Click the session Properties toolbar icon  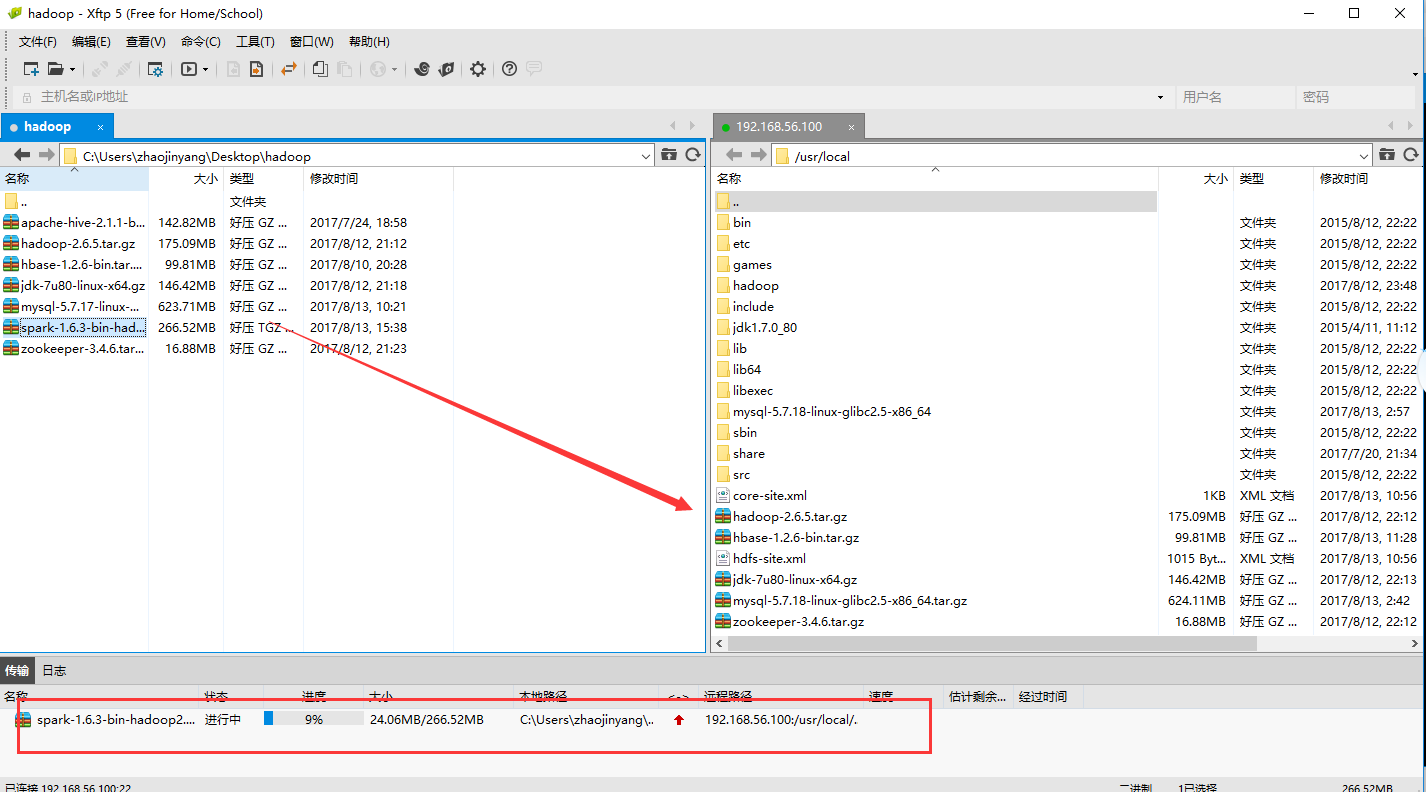click(155, 69)
